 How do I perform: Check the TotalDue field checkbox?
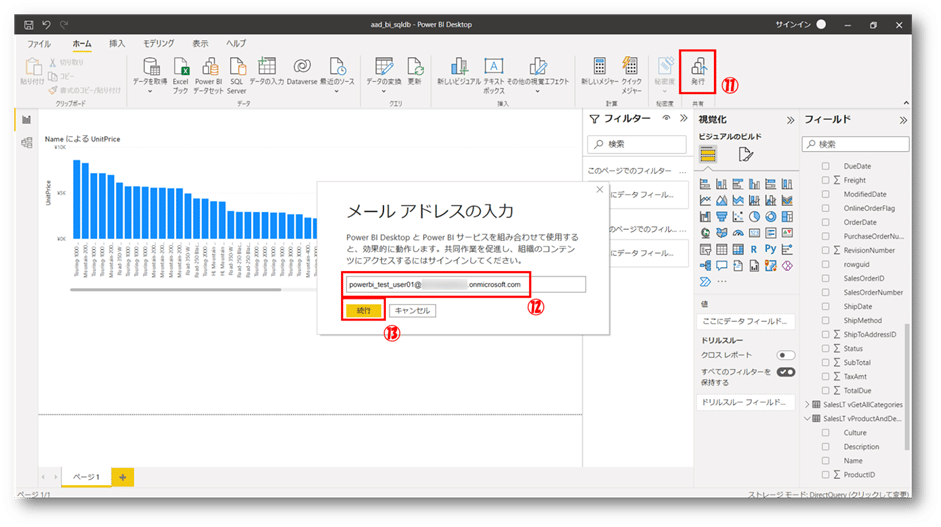826,390
